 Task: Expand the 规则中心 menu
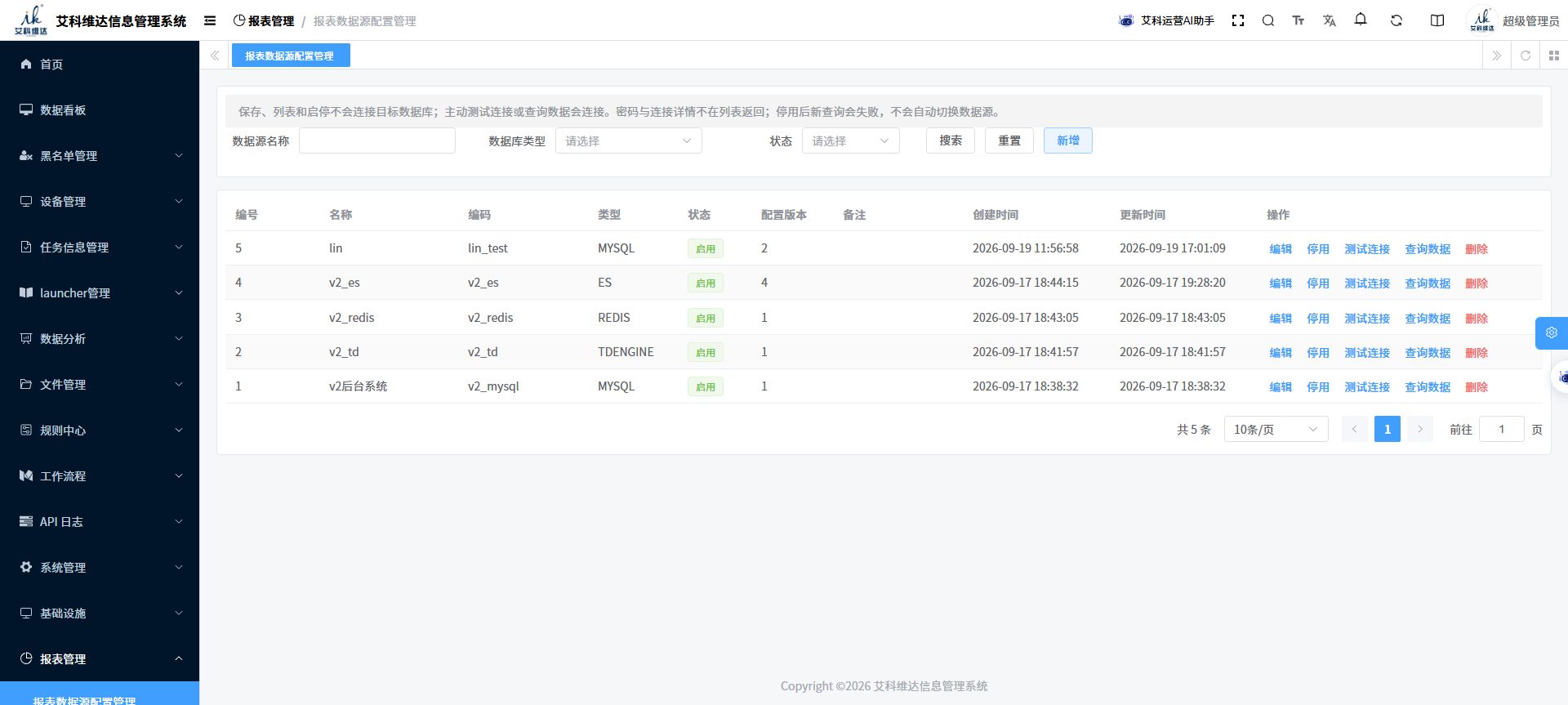pyautogui.click(x=100, y=430)
